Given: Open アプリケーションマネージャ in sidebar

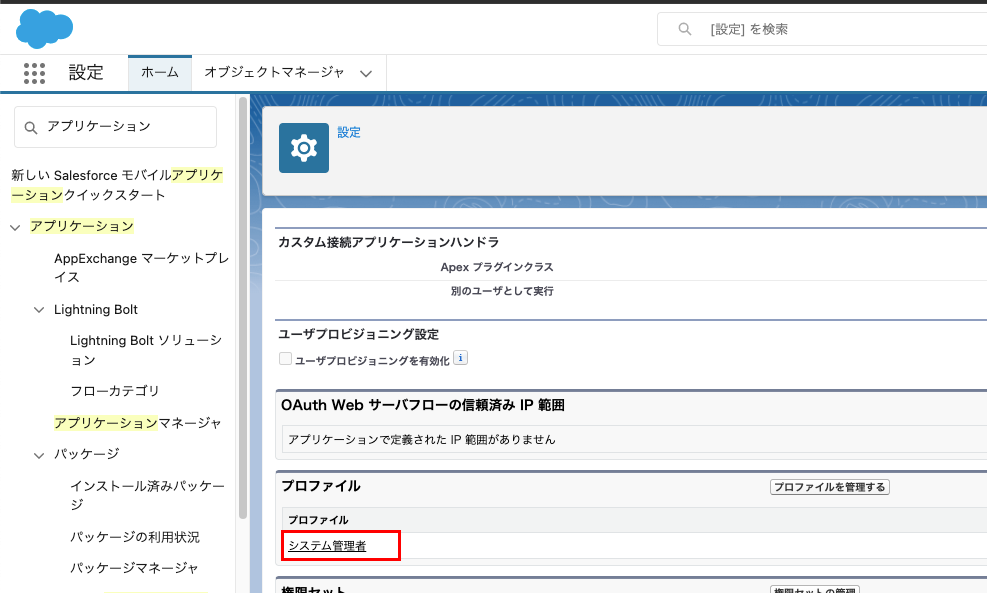Looking at the screenshot, I should (x=138, y=423).
